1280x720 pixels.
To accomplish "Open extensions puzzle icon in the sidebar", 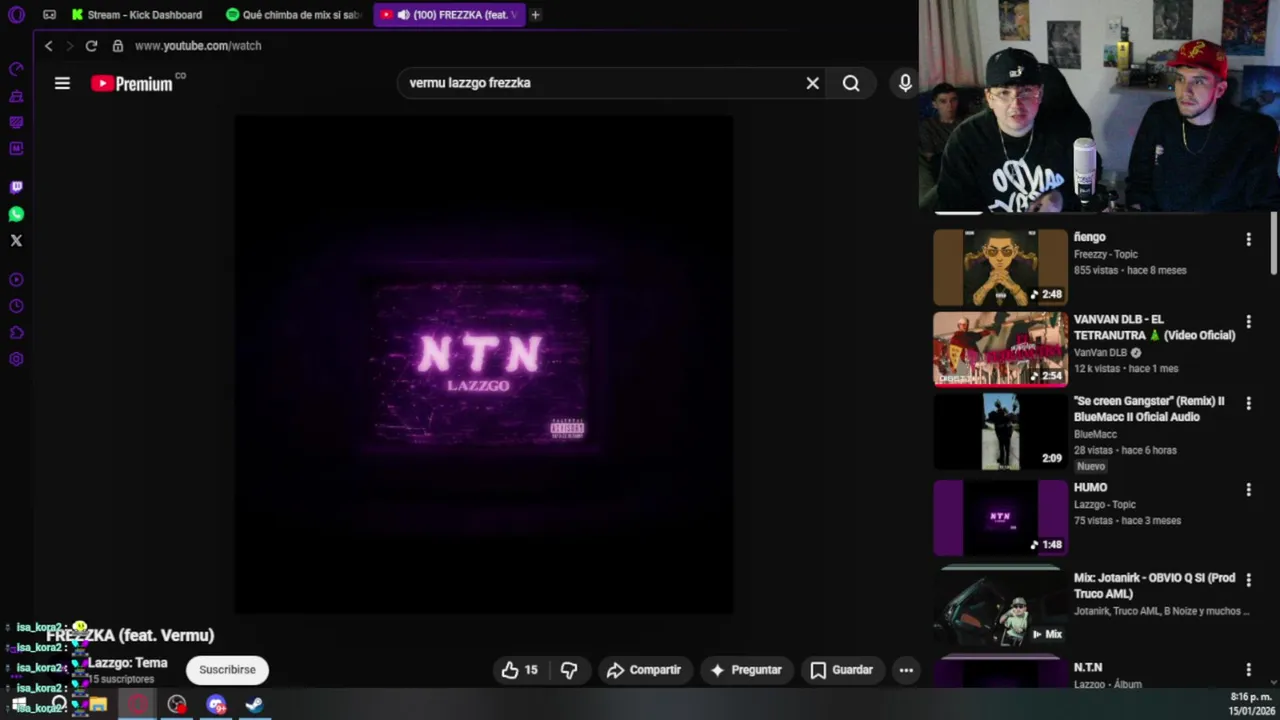I will pyautogui.click(x=16, y=333).
